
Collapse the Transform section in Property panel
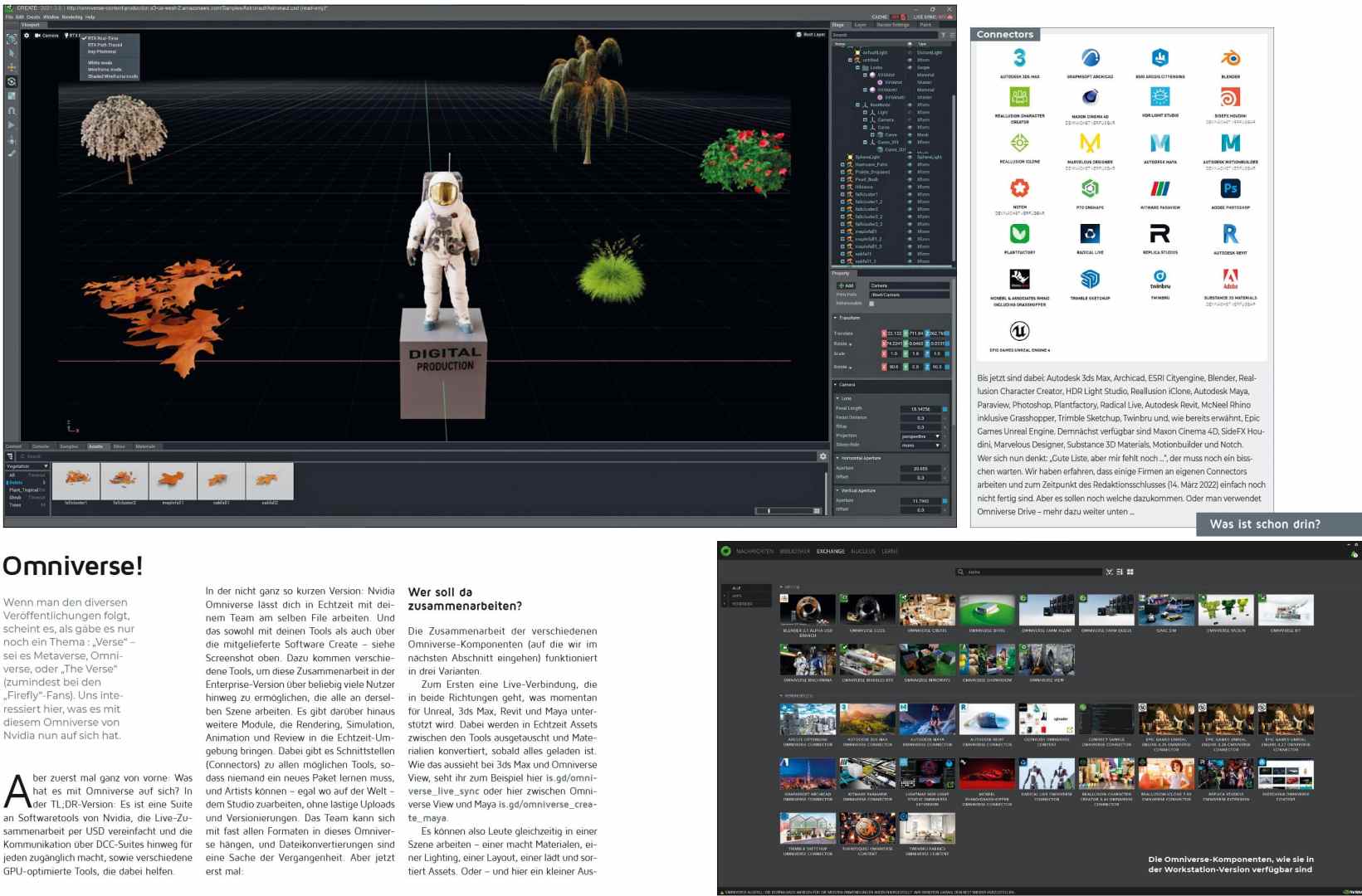(836, 318)
